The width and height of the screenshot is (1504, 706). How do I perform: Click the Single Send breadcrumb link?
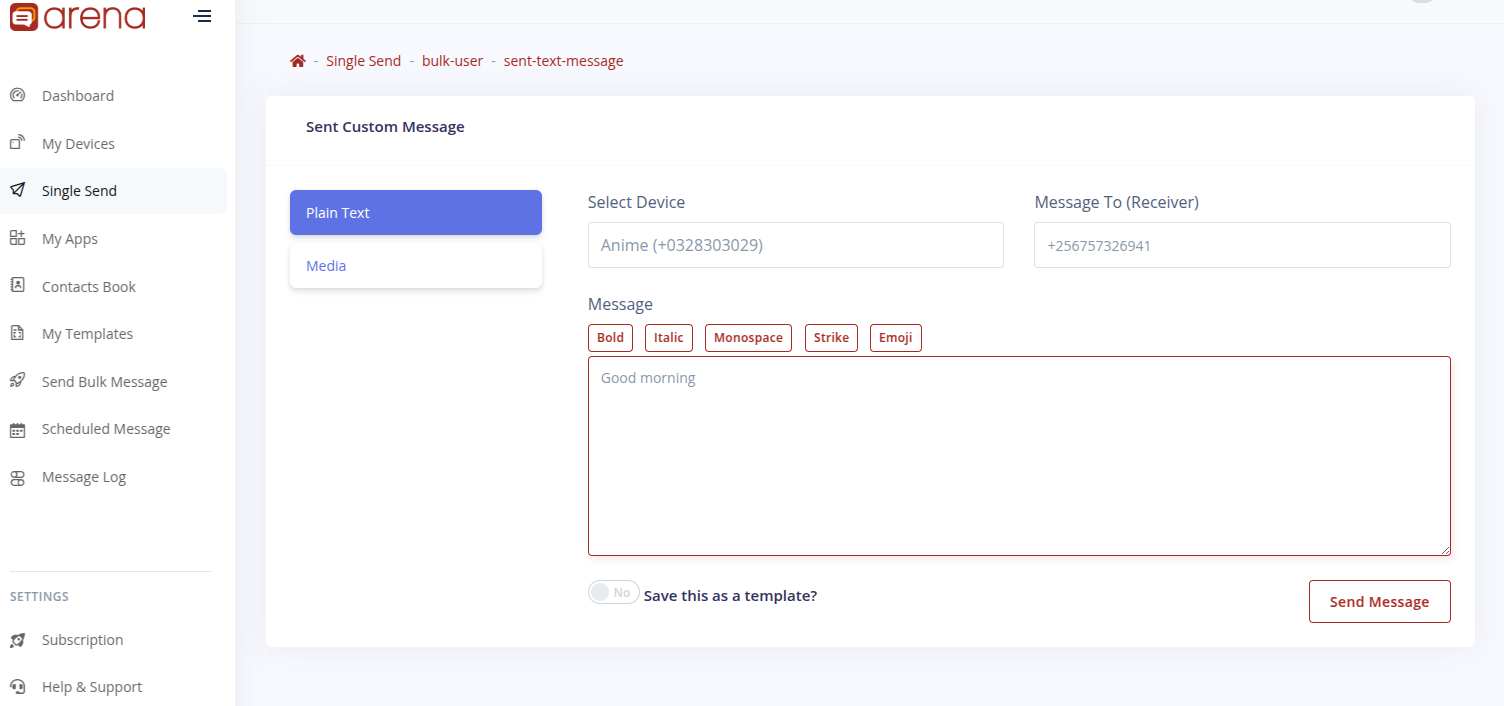click(x=363, y=61)
